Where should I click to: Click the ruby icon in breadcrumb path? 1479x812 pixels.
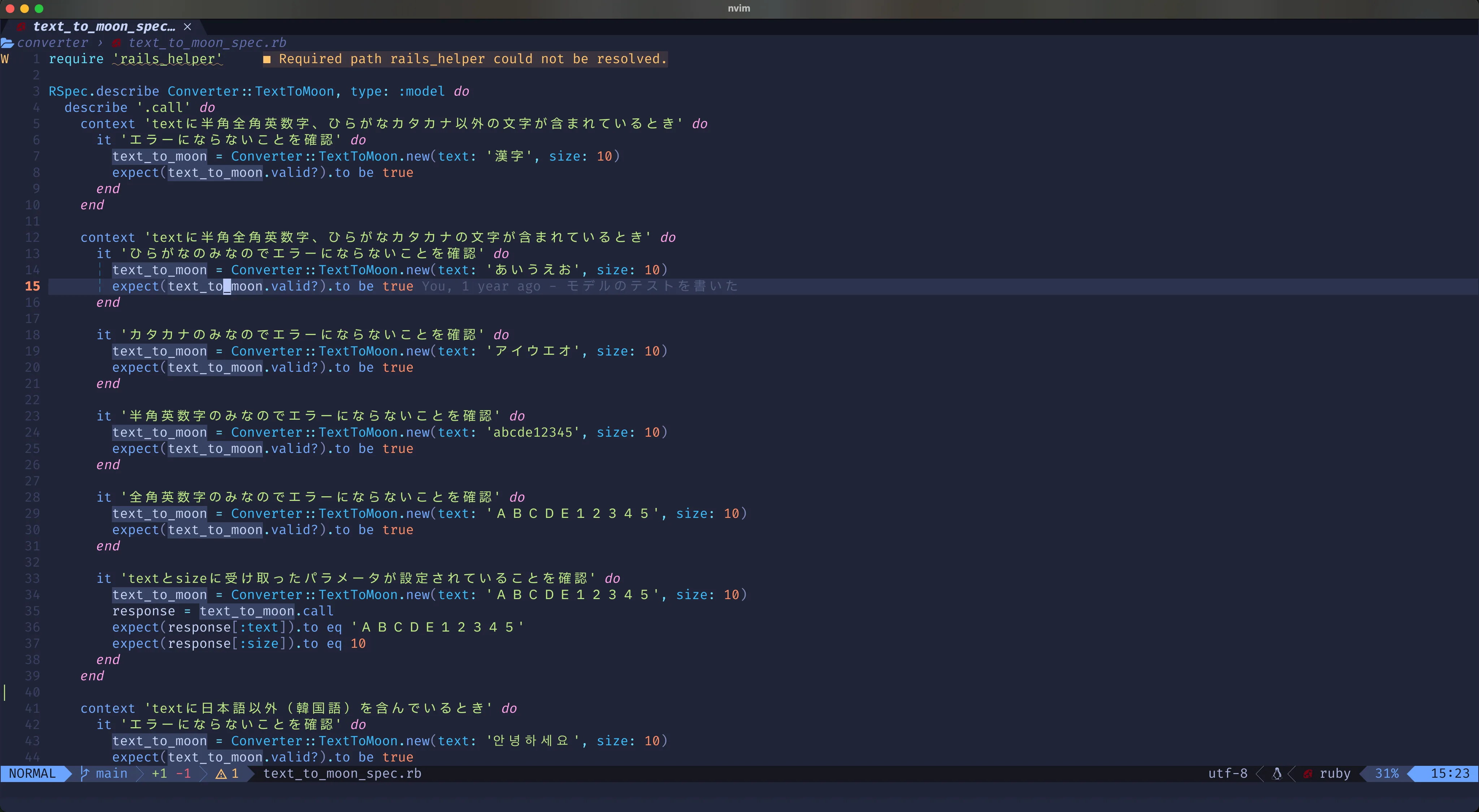click(x=117, y=43)
